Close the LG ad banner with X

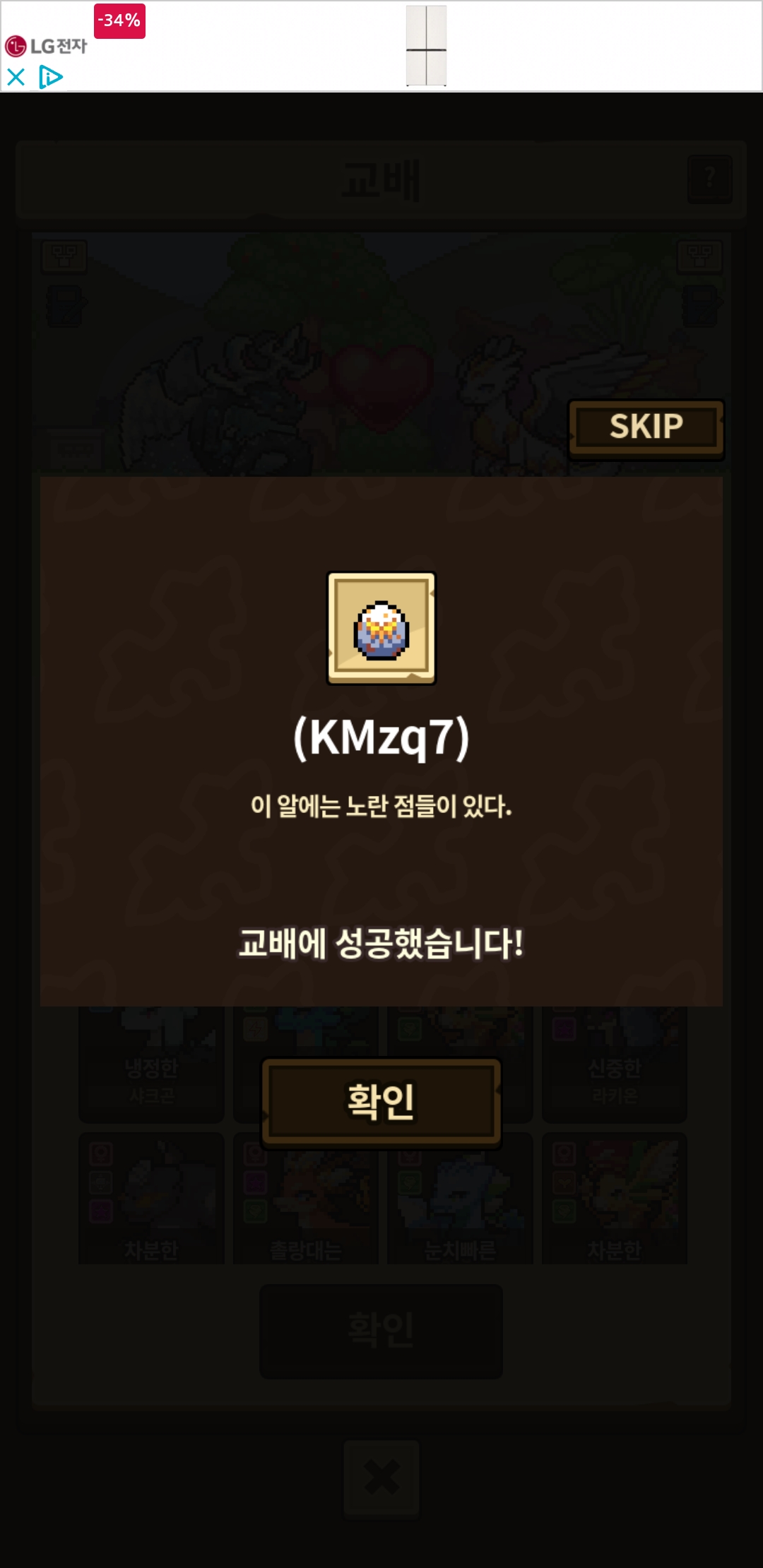16,76
